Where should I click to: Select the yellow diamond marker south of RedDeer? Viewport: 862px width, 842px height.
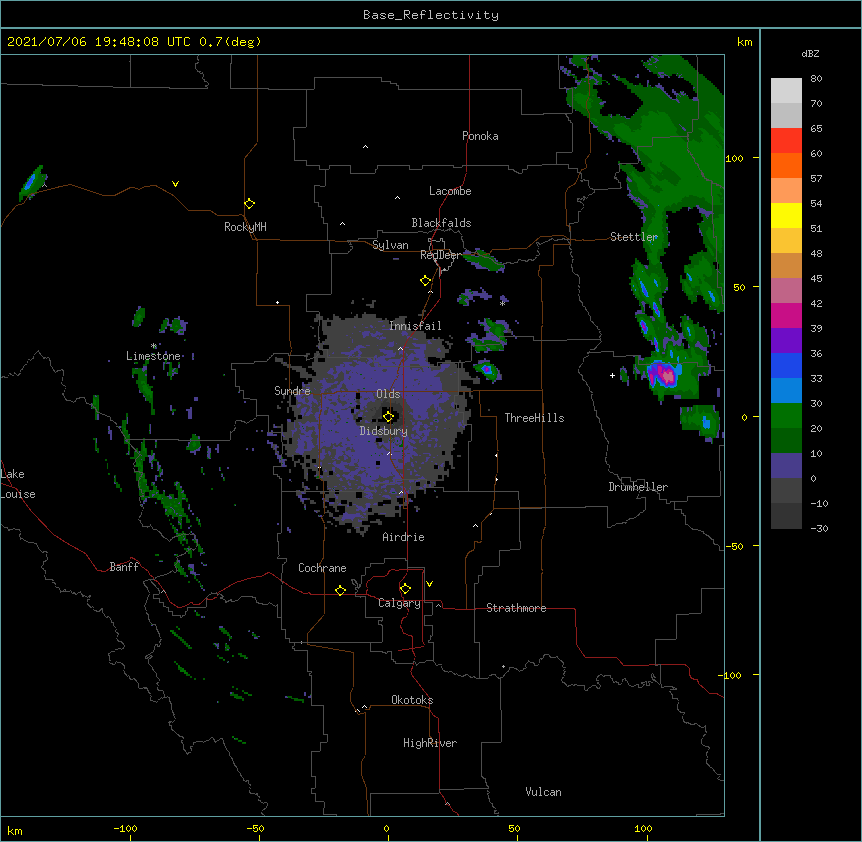click(425, 281)
